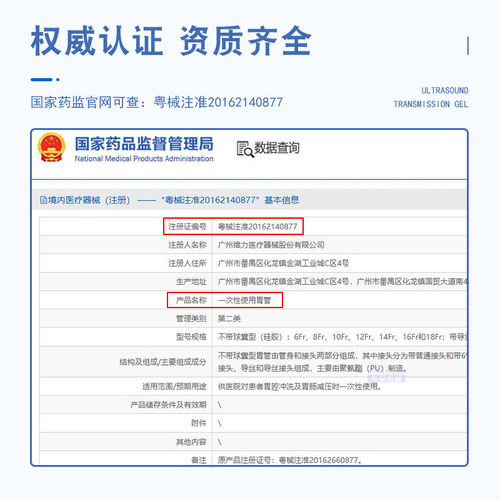
Task: Click 国家药品监督管理局 header title
Action: pos(144,144)
